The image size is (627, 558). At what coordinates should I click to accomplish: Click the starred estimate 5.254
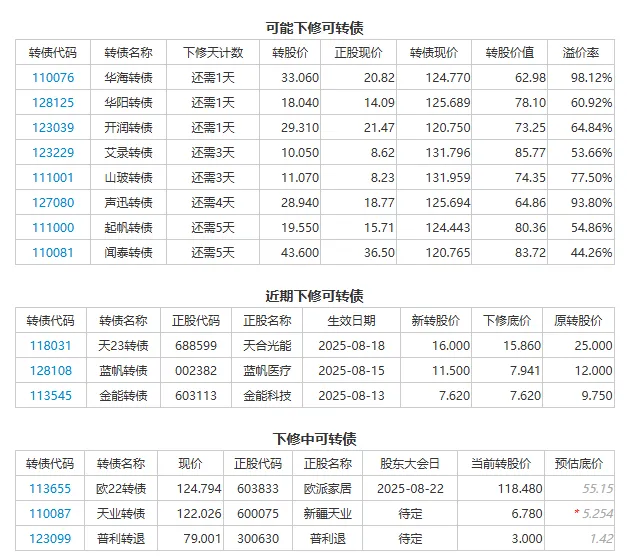coord(597,514)
